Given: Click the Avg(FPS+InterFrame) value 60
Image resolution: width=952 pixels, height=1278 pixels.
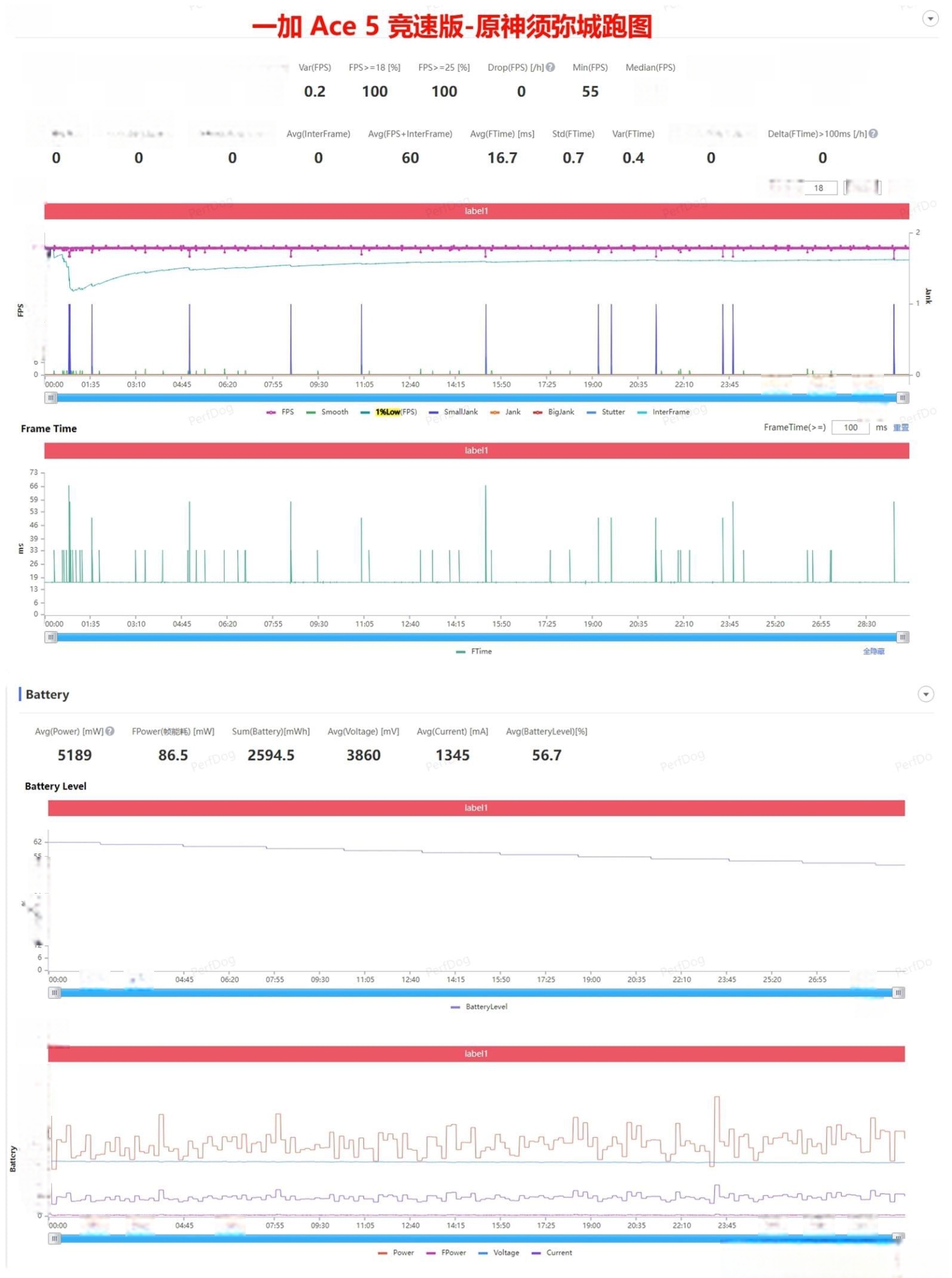Looking at the screenshot, I should 410,158.
